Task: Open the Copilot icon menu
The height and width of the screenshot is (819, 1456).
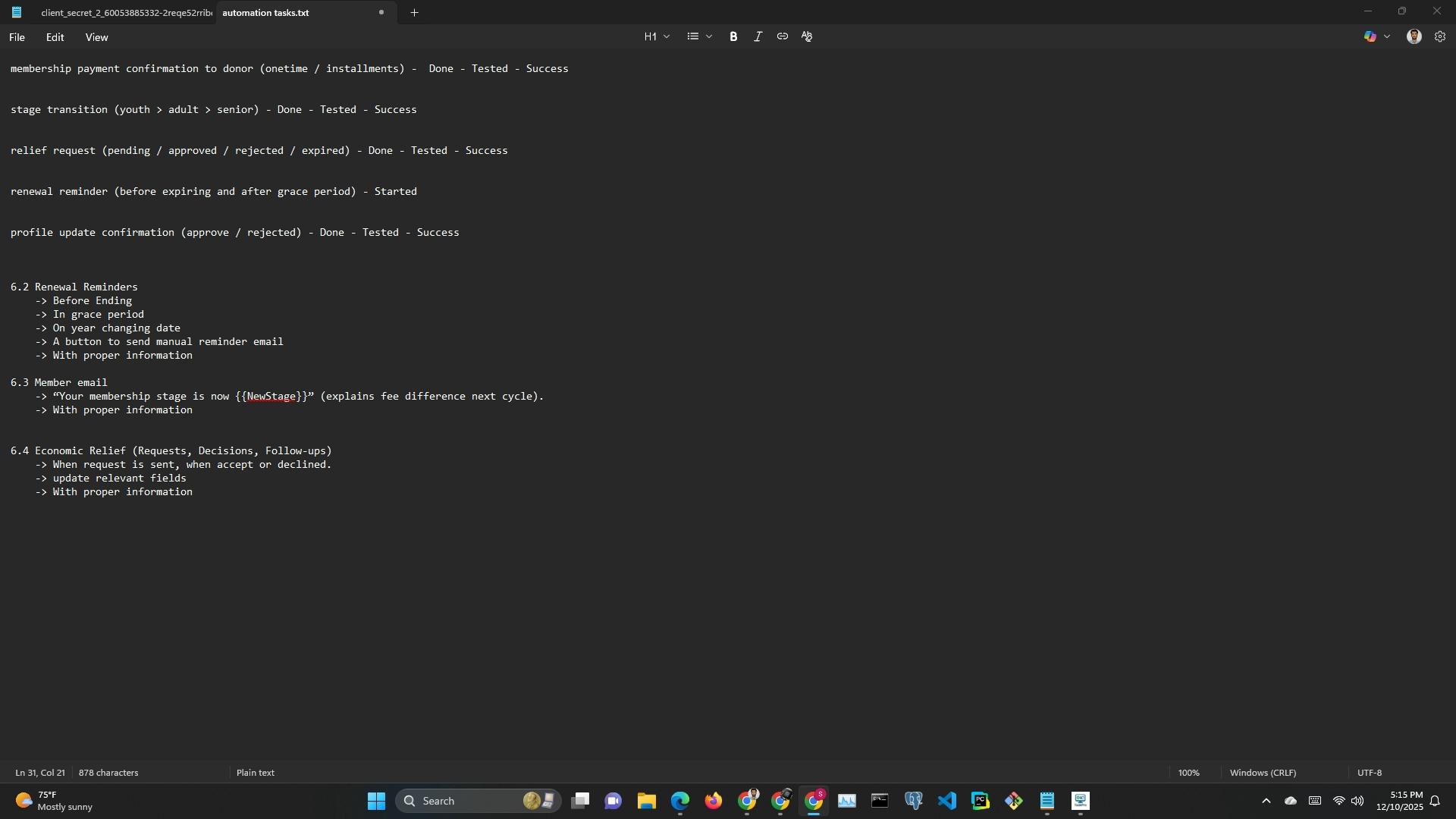Action: pyautogui.click(x=1370, y=36)
